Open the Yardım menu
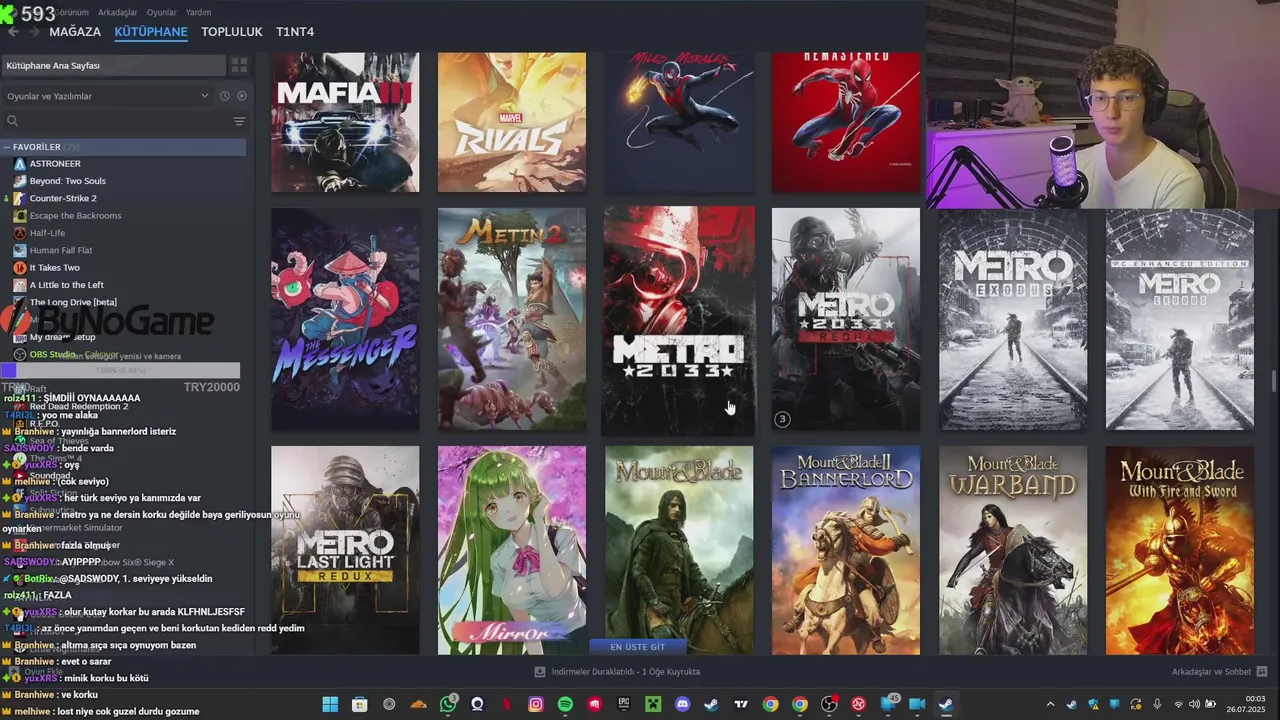Image resolution: width=1280 pixels, height=720 pixels. coord(199,12)
